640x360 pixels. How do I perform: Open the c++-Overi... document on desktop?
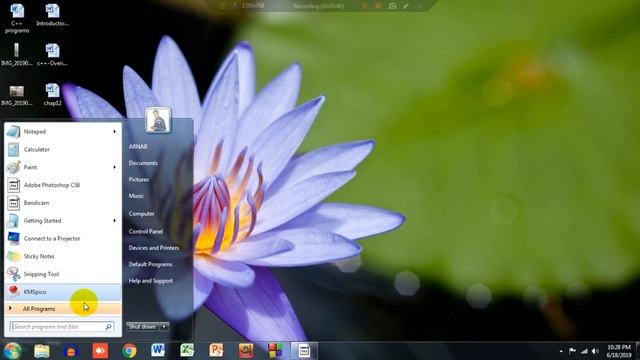click(52, 55)
